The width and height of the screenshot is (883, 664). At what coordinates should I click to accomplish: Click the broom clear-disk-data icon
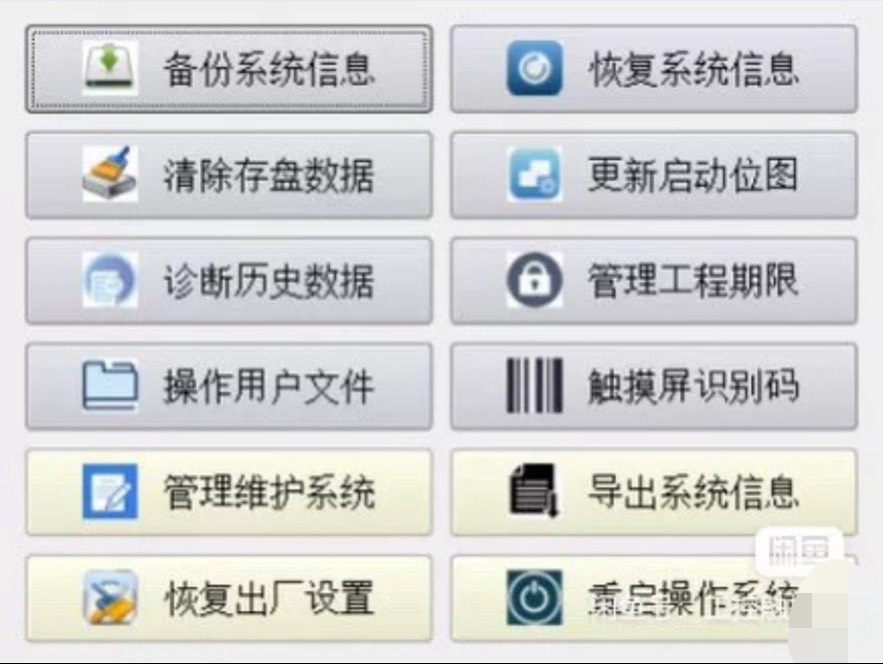(x=110, y=174)
